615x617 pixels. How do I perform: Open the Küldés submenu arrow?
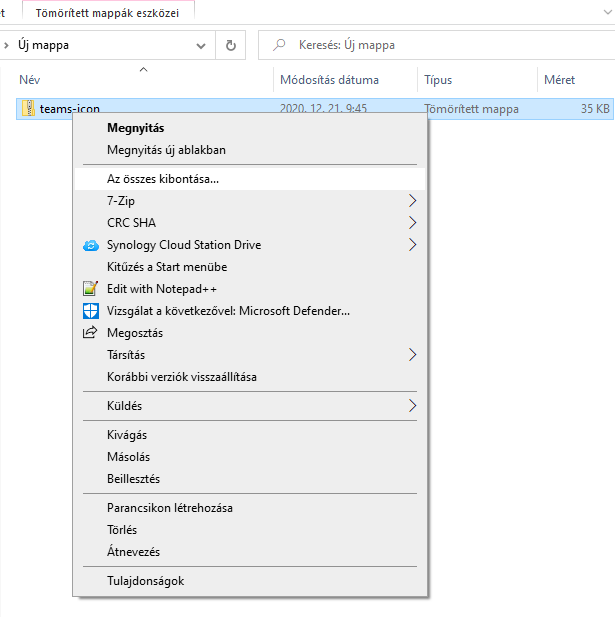pyautogui.click(x=412, y=406)
